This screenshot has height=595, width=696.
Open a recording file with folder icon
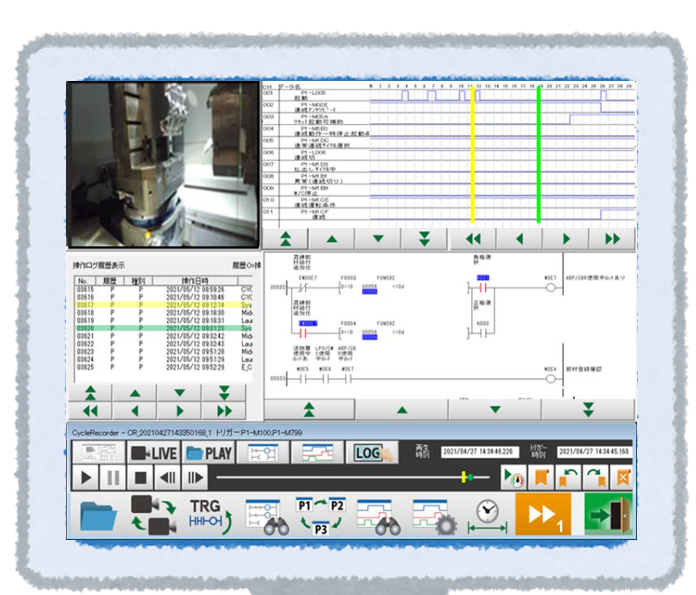(98, 515)
